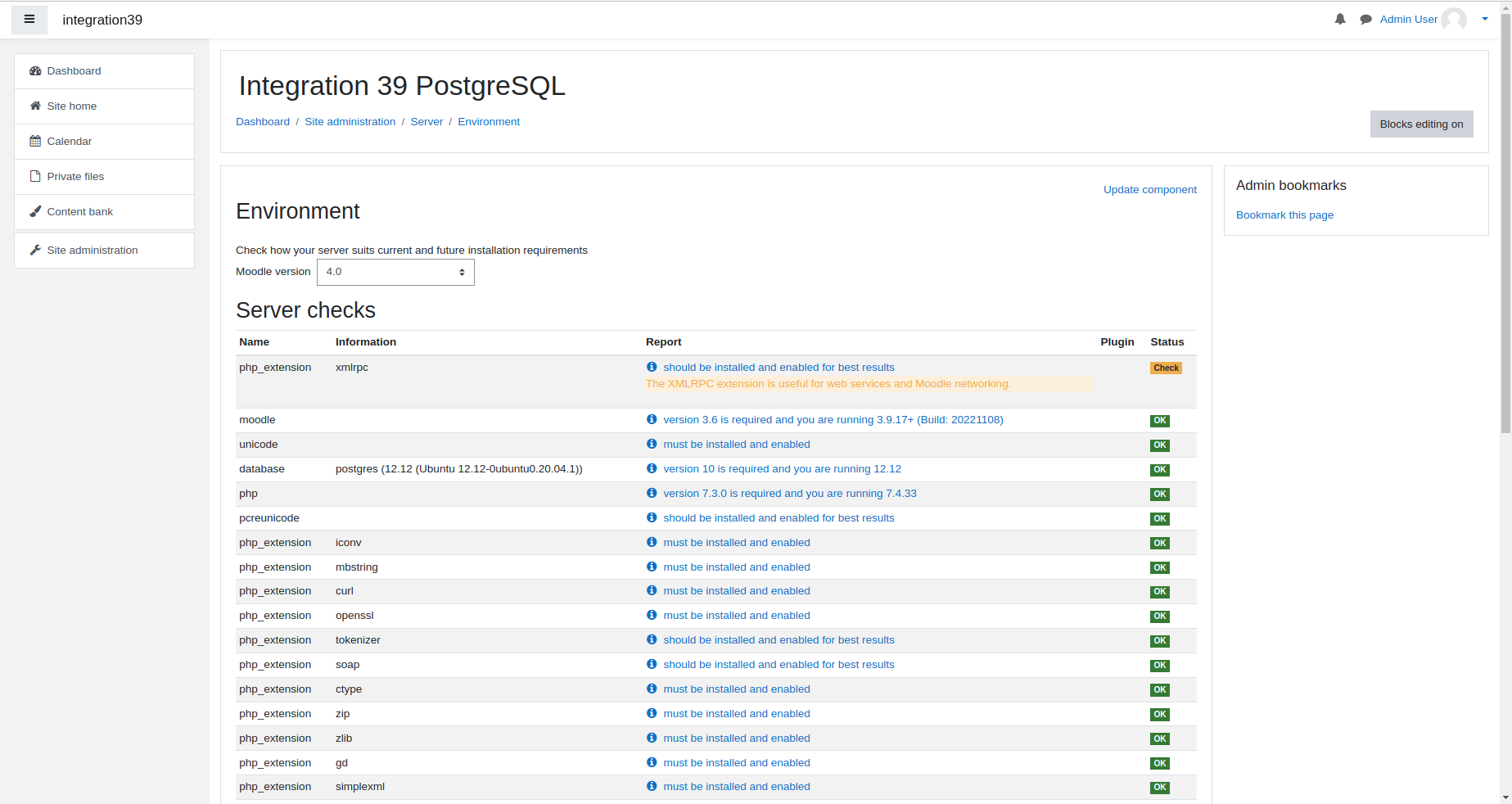The image size is (1512, 804).
Task: Click the Dashboard gauge icon in sidebar
Action: tap(35, 71)
